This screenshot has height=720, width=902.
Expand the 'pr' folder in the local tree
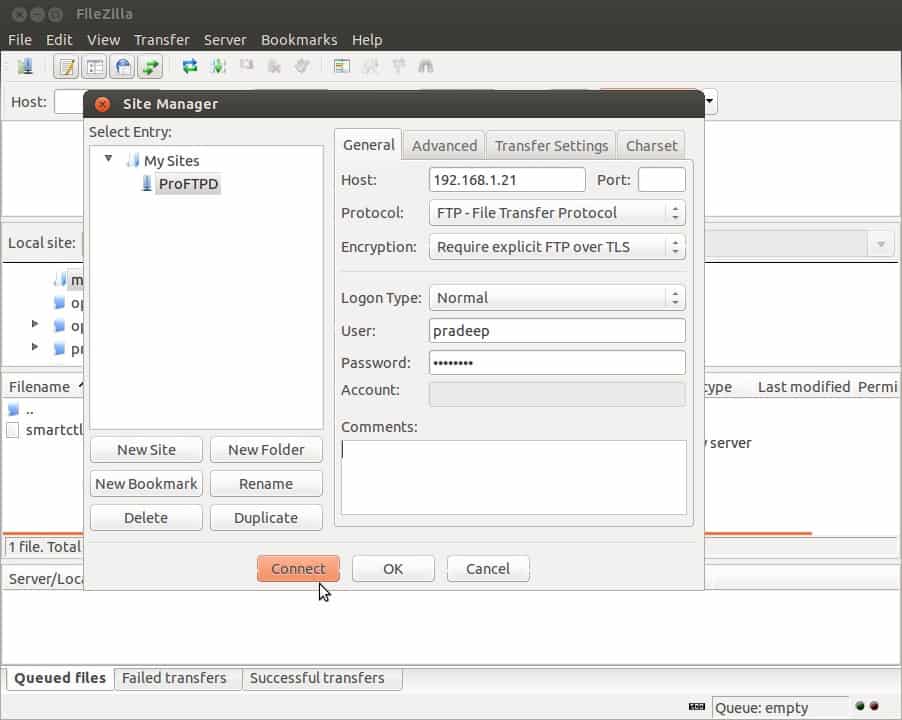point(35,347)
